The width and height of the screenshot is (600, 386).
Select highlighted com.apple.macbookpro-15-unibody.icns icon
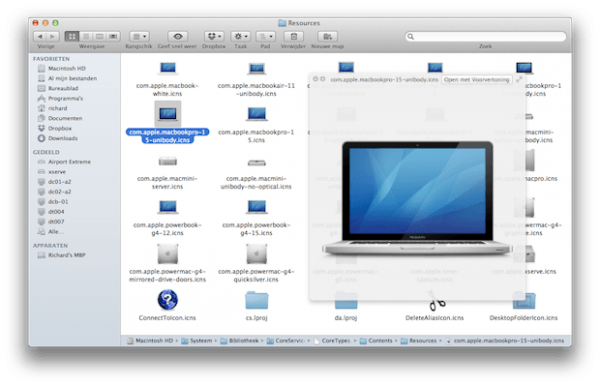tap(168, 114)
